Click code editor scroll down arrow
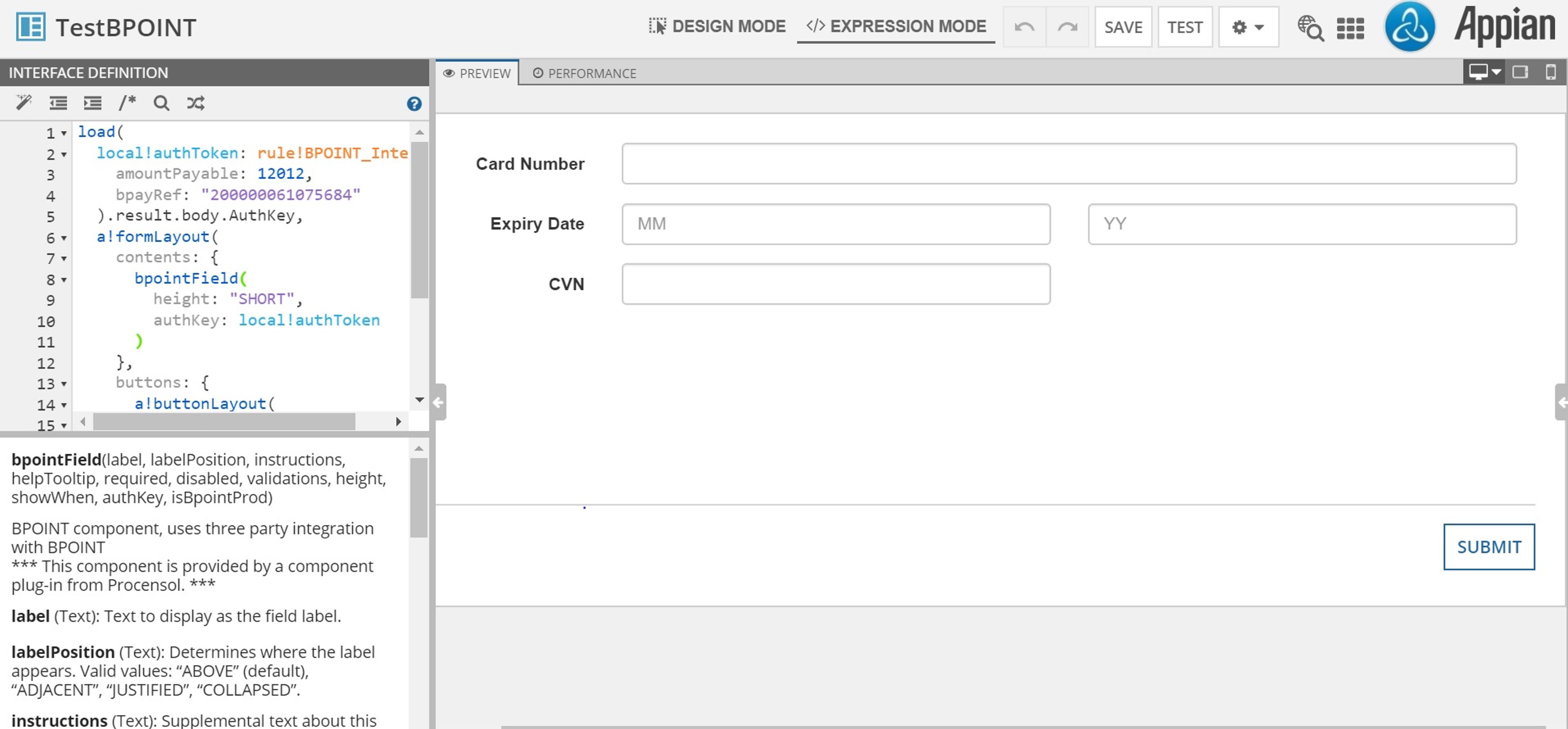 (419, 400)
